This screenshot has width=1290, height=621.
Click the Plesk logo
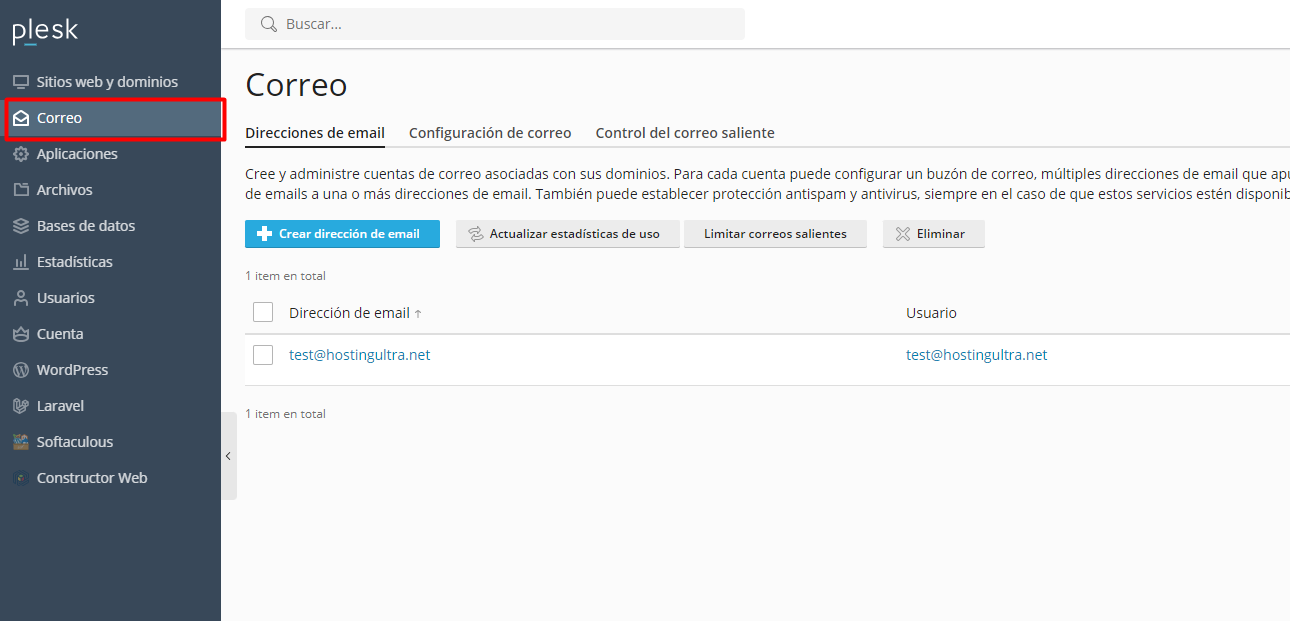45,32
